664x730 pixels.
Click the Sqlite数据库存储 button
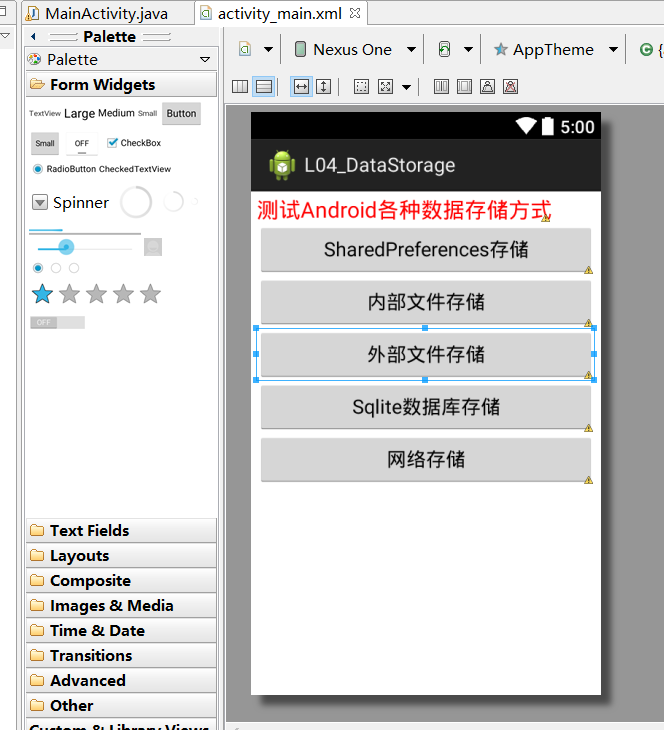426,407
